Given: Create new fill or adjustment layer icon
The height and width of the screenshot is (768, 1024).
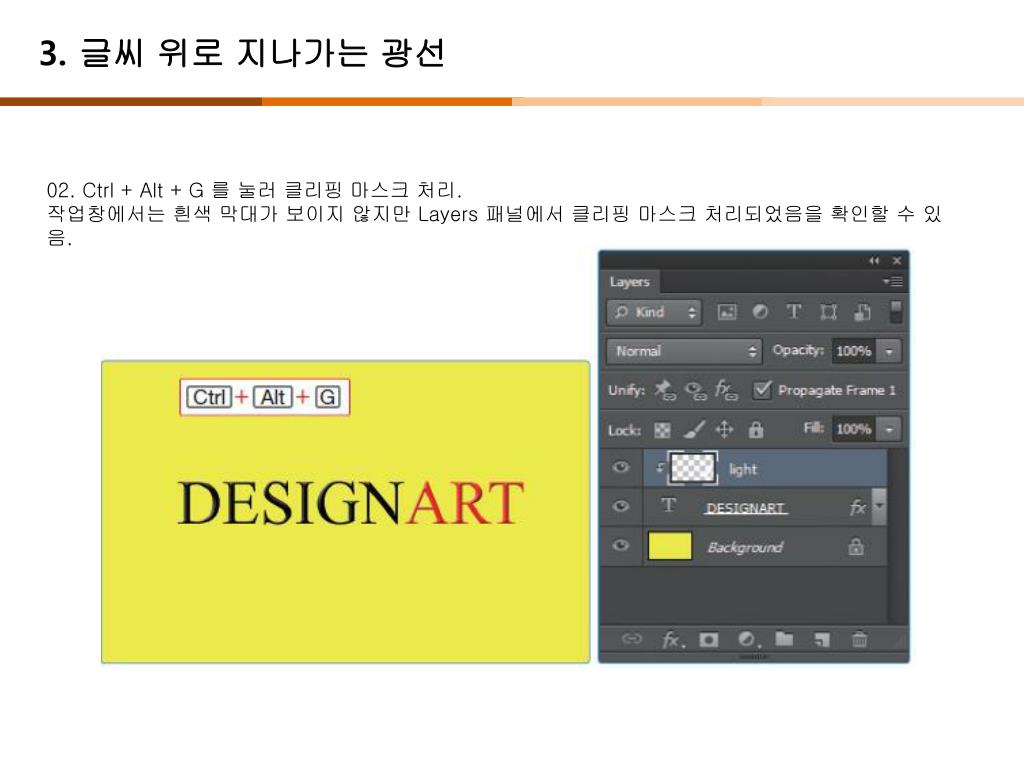Looking at the screenshot, I should 748,639.
